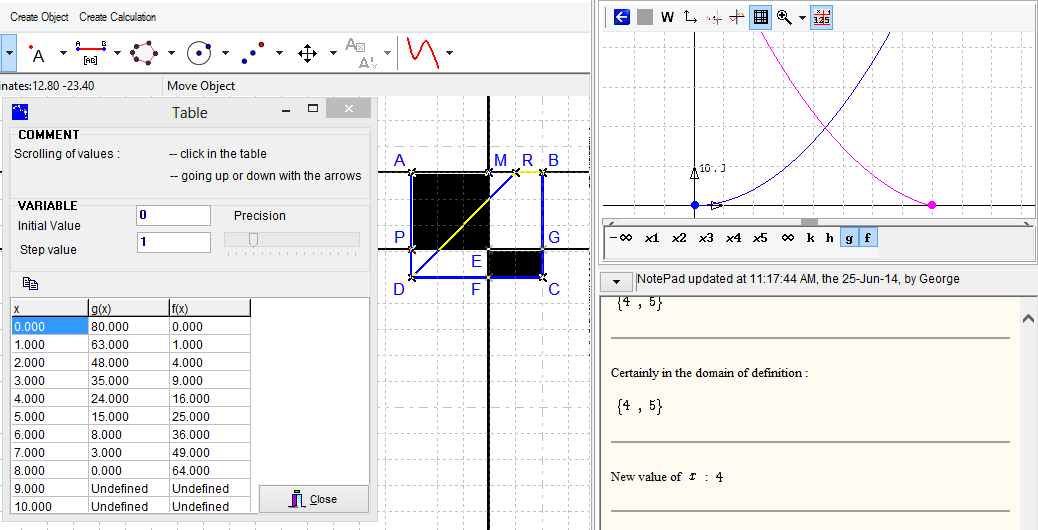
Task: Select the locus dotted points tool
Action: click(x=253, y=53)
